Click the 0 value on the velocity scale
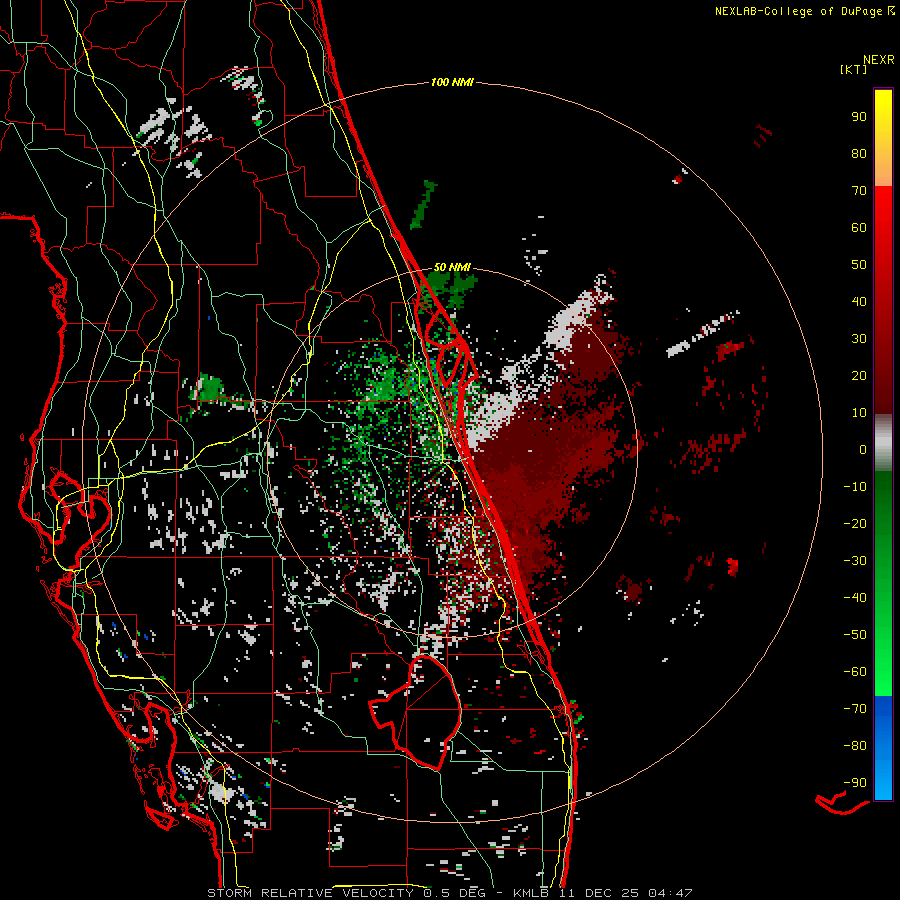The image size is (900, 900). click(x=863, y=450)
